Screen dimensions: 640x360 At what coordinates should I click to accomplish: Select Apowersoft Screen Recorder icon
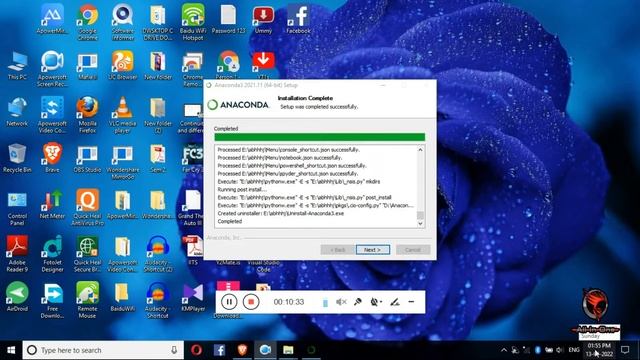click(x=52, y=69)
